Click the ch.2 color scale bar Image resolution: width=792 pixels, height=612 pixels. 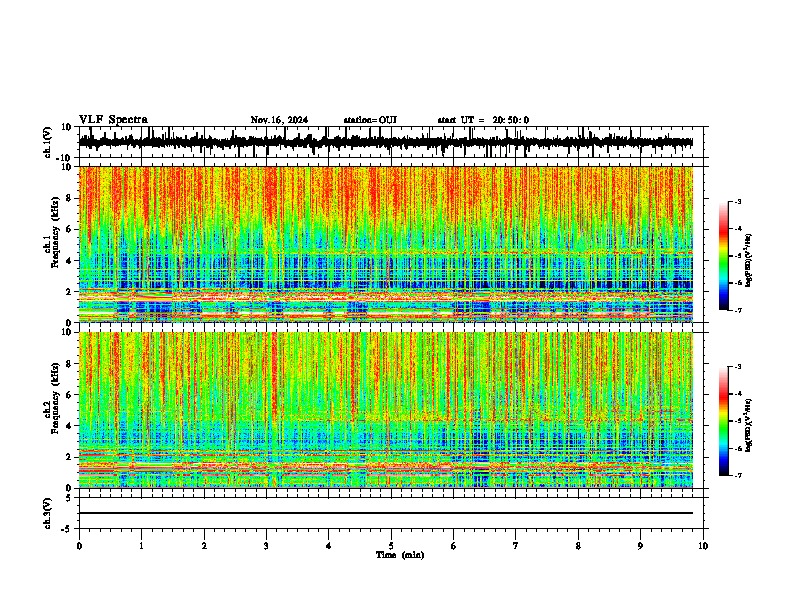tap(724, 421)
